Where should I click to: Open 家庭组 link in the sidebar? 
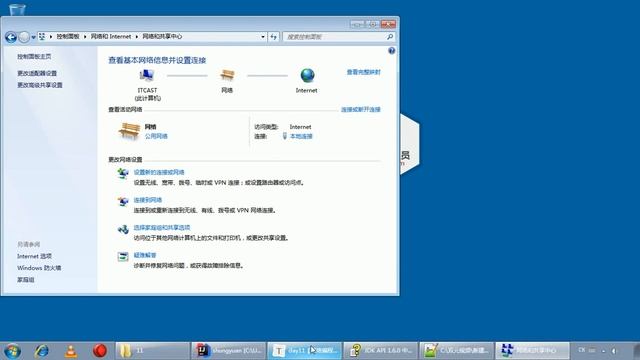[26, 280]
